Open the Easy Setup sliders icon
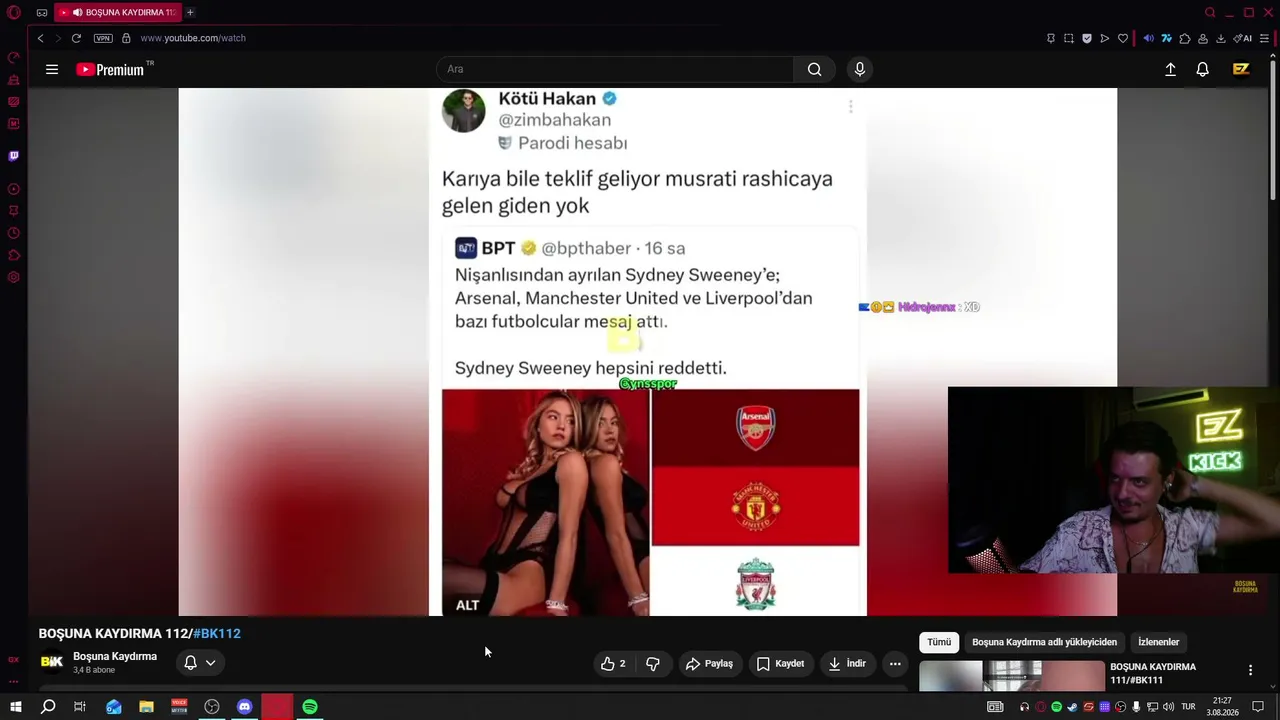The height and width of the screenshot is (720, 1280). click(1265, 38)
